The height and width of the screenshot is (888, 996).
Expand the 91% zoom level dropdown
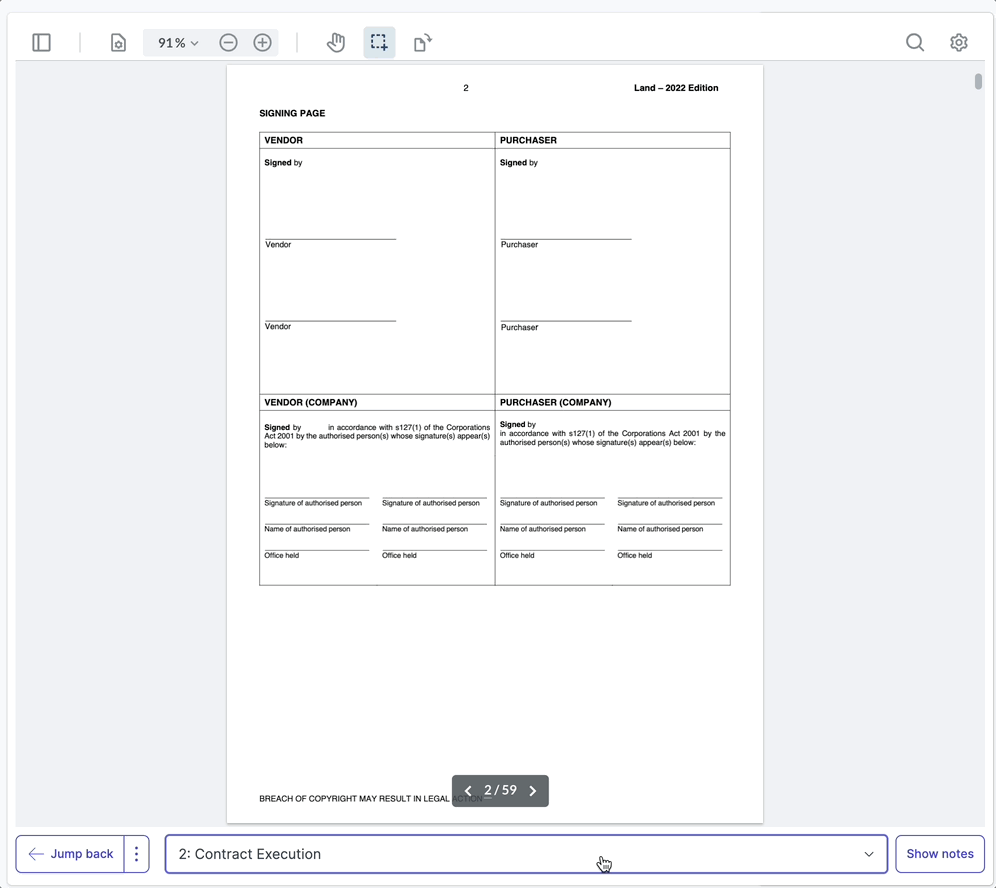(178, 43)
